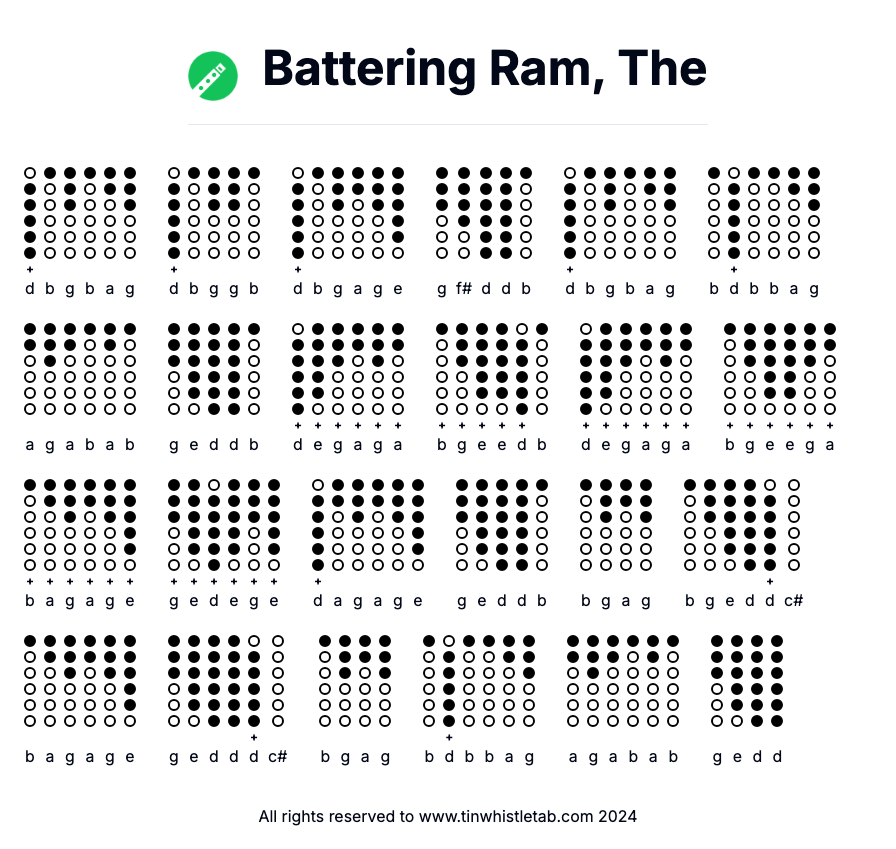Click the "g e d d d c#" note text

[x=229, y=756]
